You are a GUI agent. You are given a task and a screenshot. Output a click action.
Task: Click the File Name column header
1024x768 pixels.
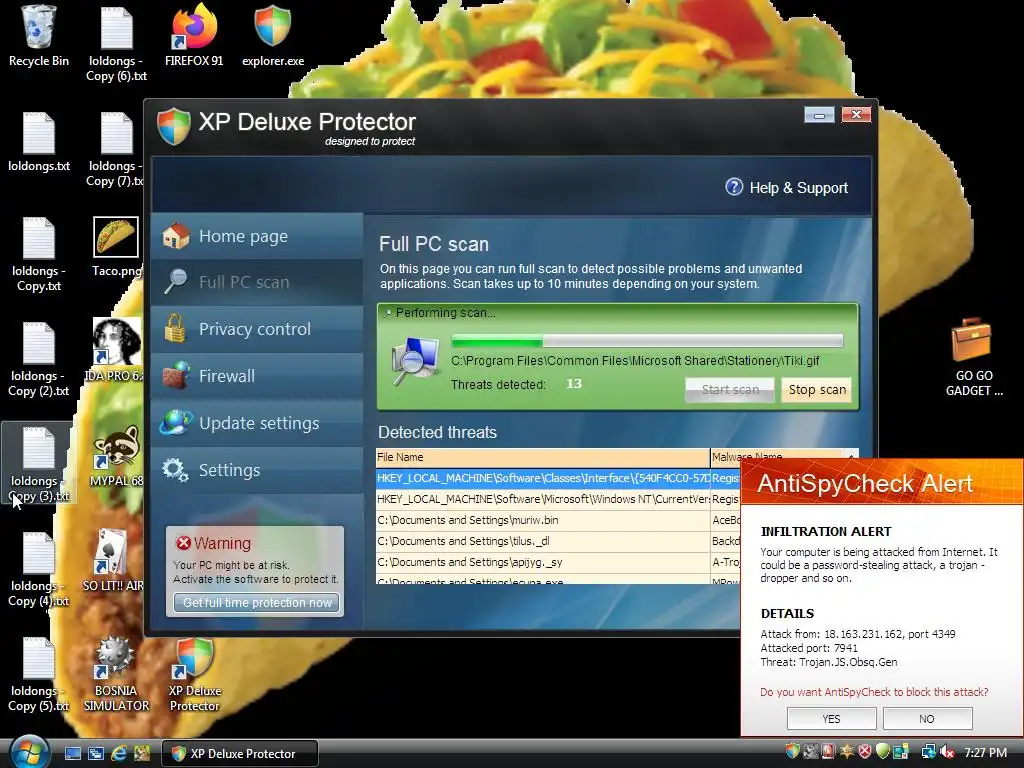pos(542,457)
